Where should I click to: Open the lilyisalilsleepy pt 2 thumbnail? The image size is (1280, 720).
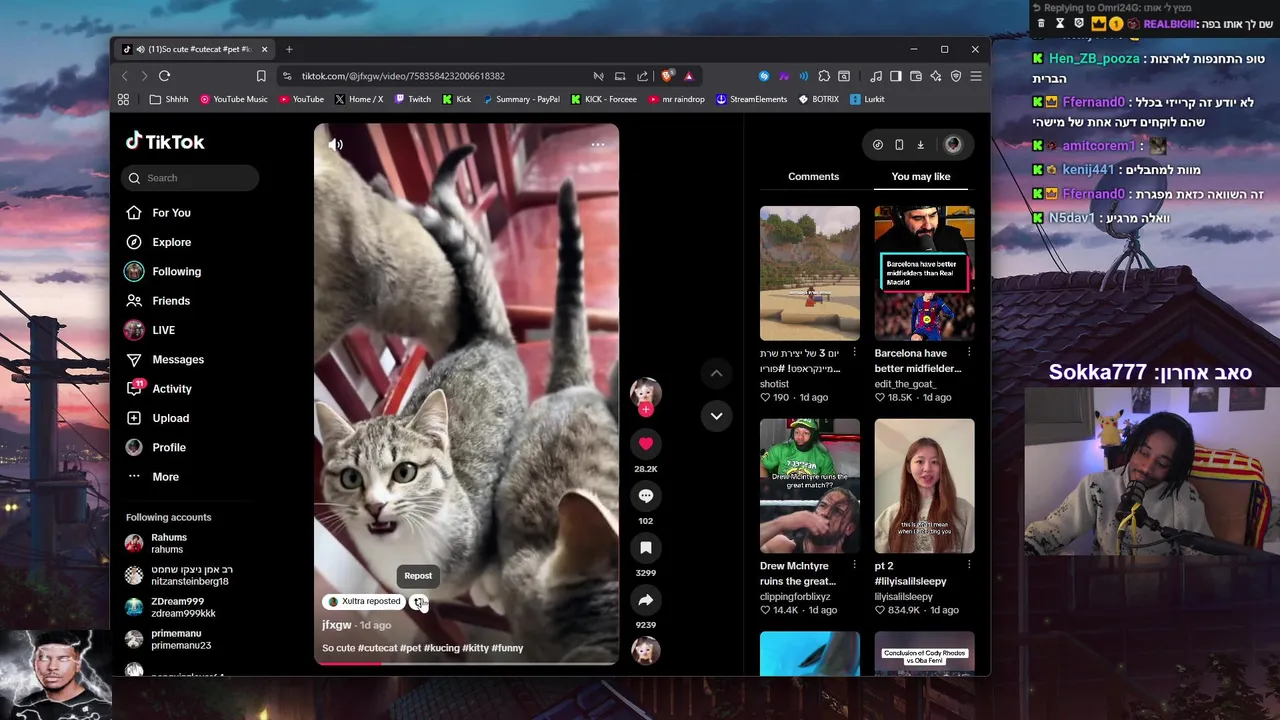pos(924,486)
